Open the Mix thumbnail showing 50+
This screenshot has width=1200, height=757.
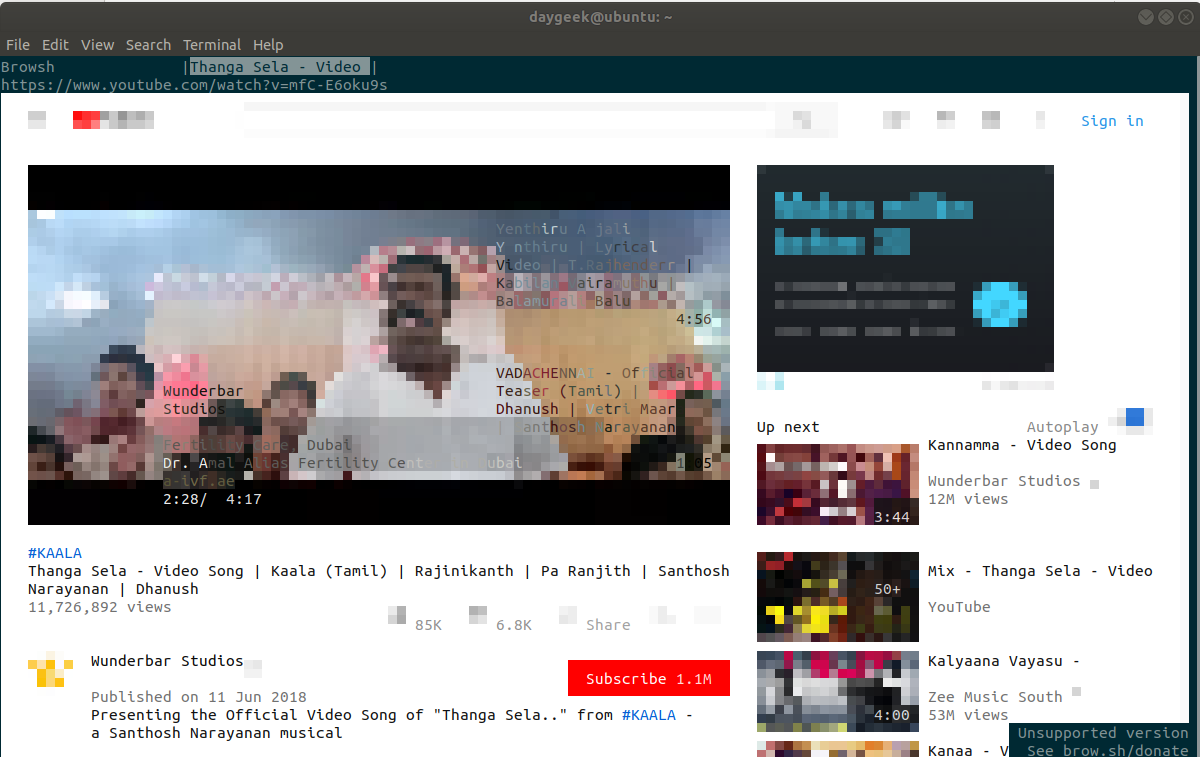pyautogui.click(x=838, y=597)
